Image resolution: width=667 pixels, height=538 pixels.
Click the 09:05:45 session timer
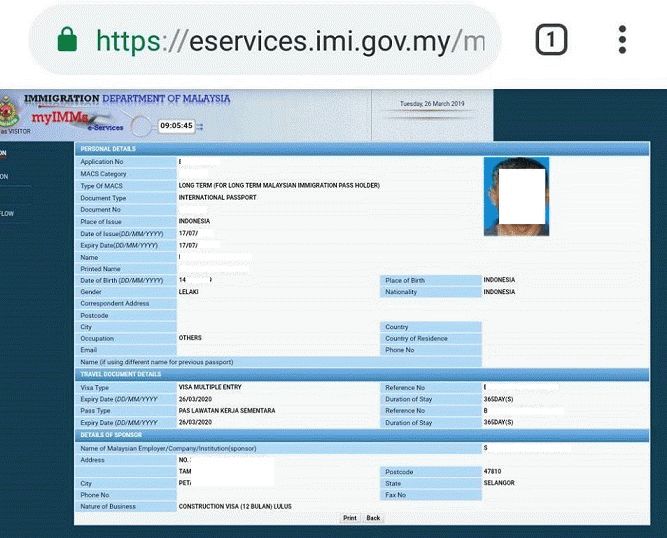(176, 126)
